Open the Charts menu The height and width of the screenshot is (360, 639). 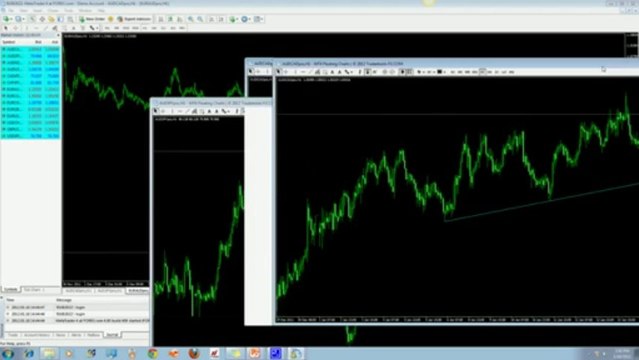[53, 10]
